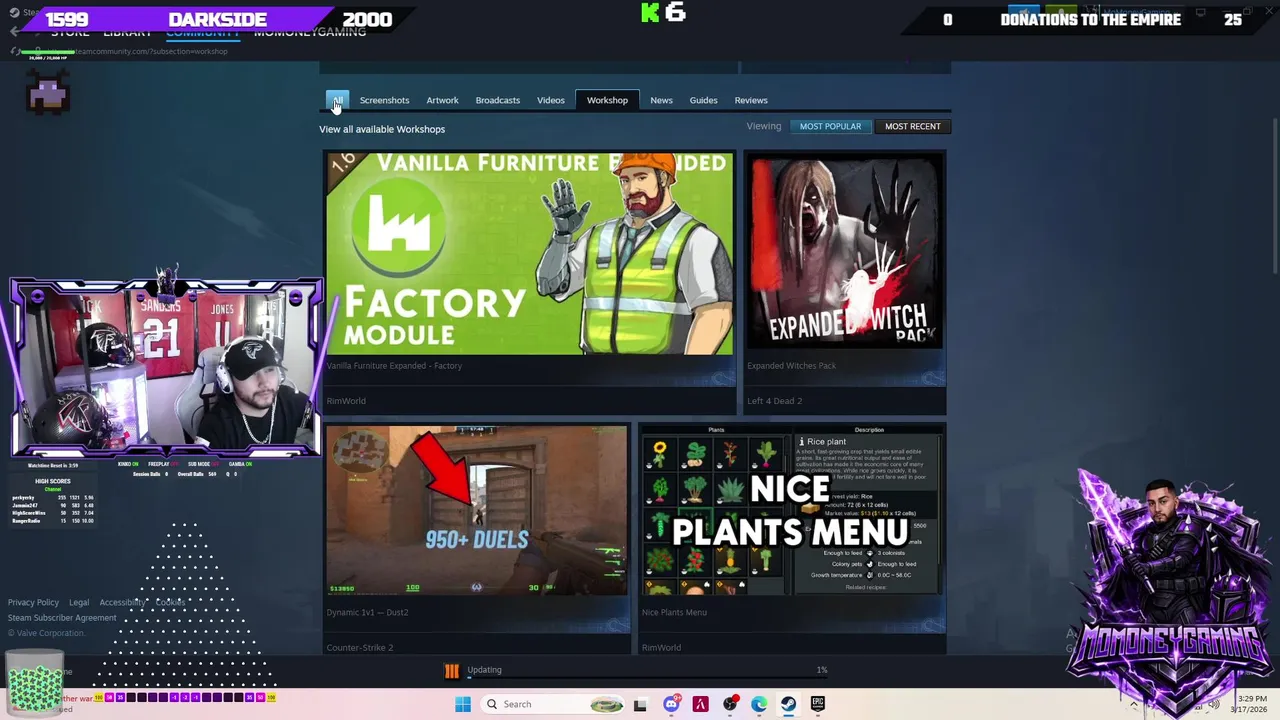Screen dimensions: 1280x720
Task: Open Steam Subscriber Agreement link
Action: click(62, 618)
